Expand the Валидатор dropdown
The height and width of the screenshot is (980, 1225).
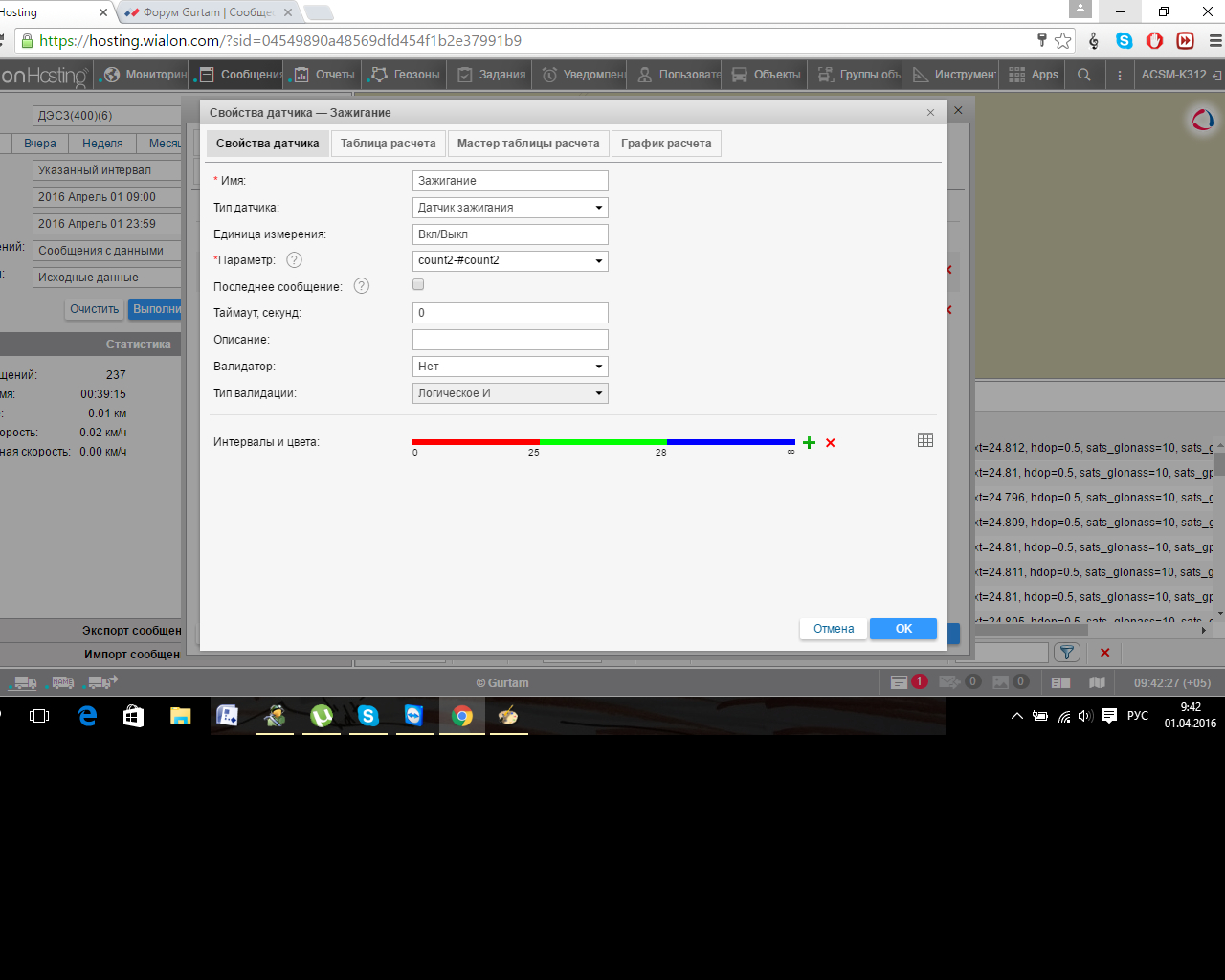tap(510, 367)
